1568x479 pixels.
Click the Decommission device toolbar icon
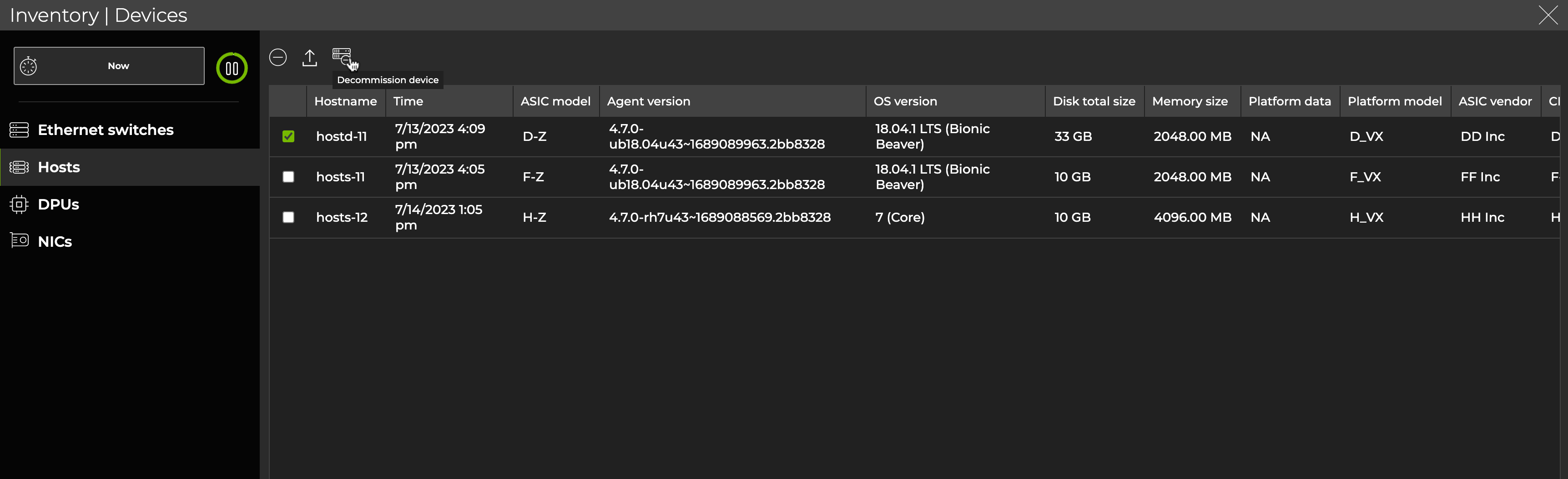pos(342,56)
